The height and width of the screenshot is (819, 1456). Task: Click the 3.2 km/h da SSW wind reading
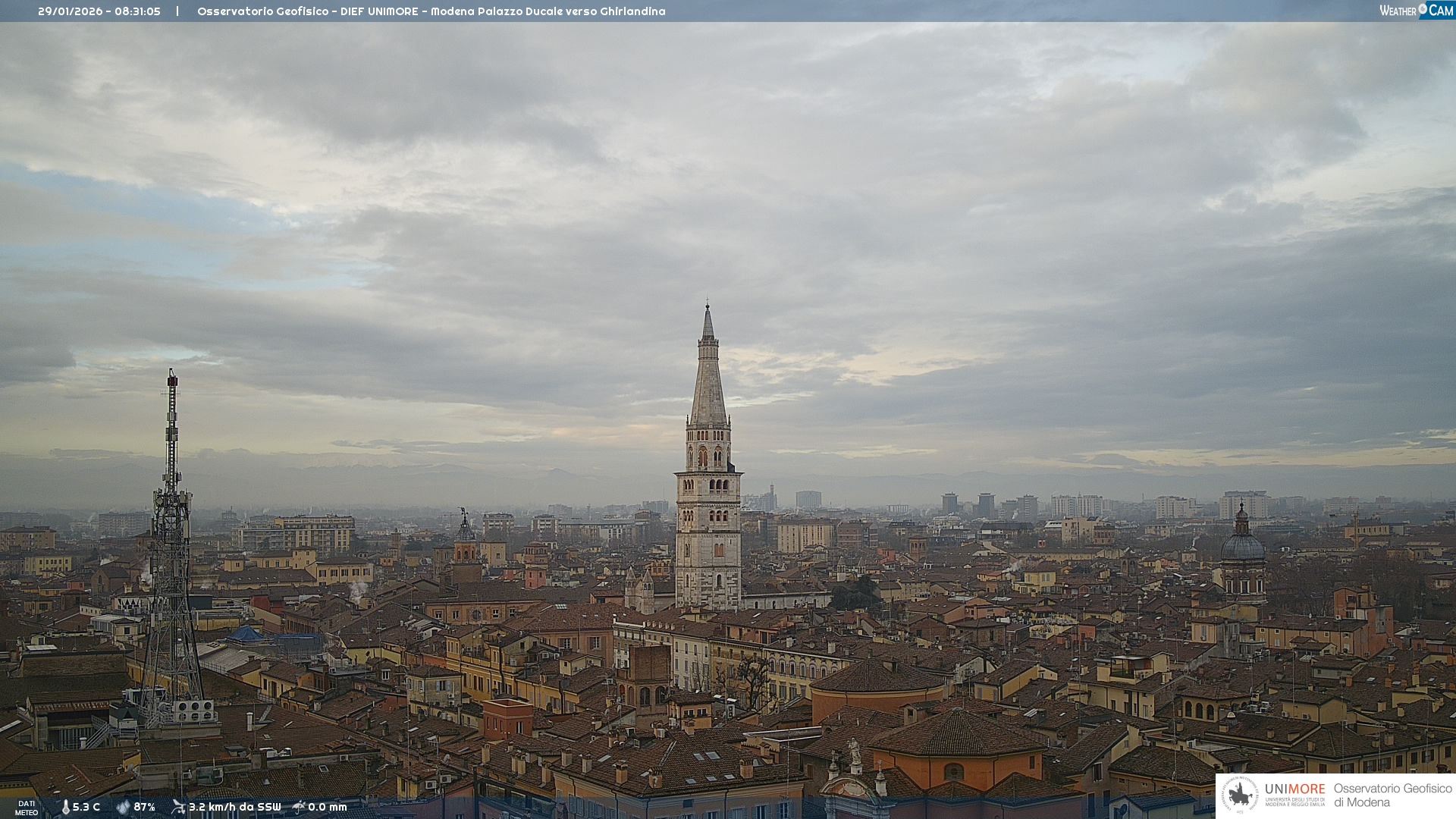(x=234, y=807)
